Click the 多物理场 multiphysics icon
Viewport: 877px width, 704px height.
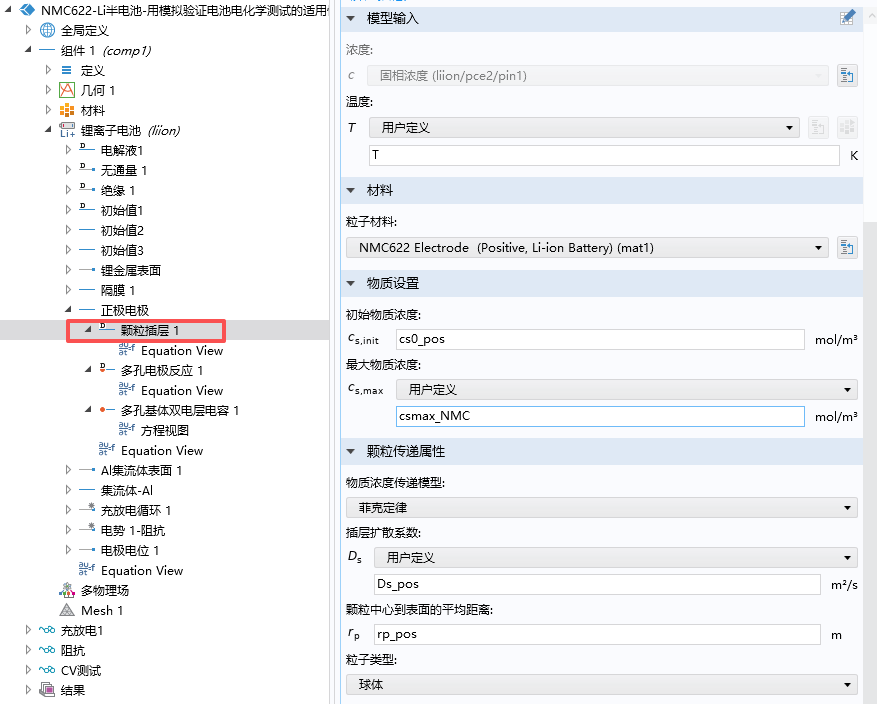point(67,590)
